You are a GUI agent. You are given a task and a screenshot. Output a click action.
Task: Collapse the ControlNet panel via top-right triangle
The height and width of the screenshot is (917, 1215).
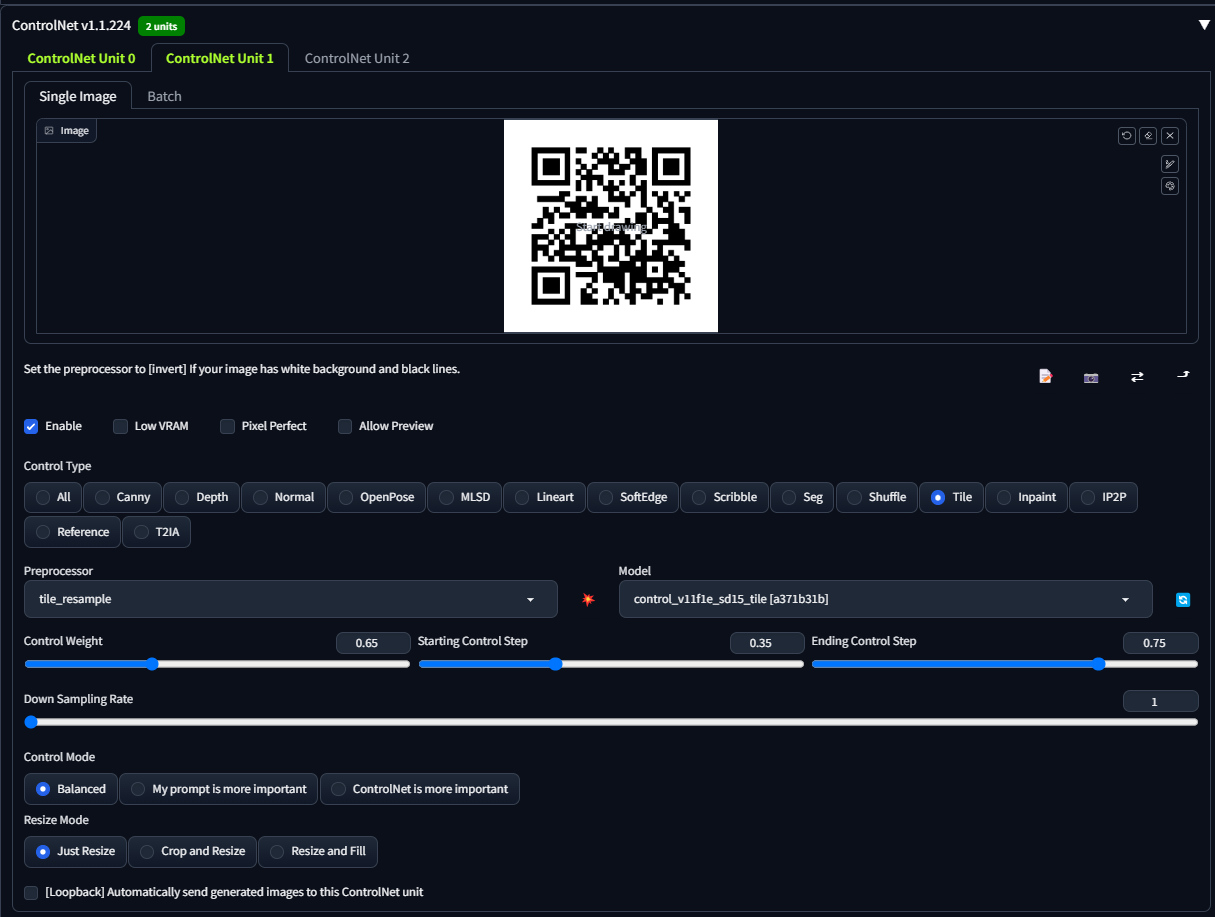pyautogui.click(x=1205, y=25)
